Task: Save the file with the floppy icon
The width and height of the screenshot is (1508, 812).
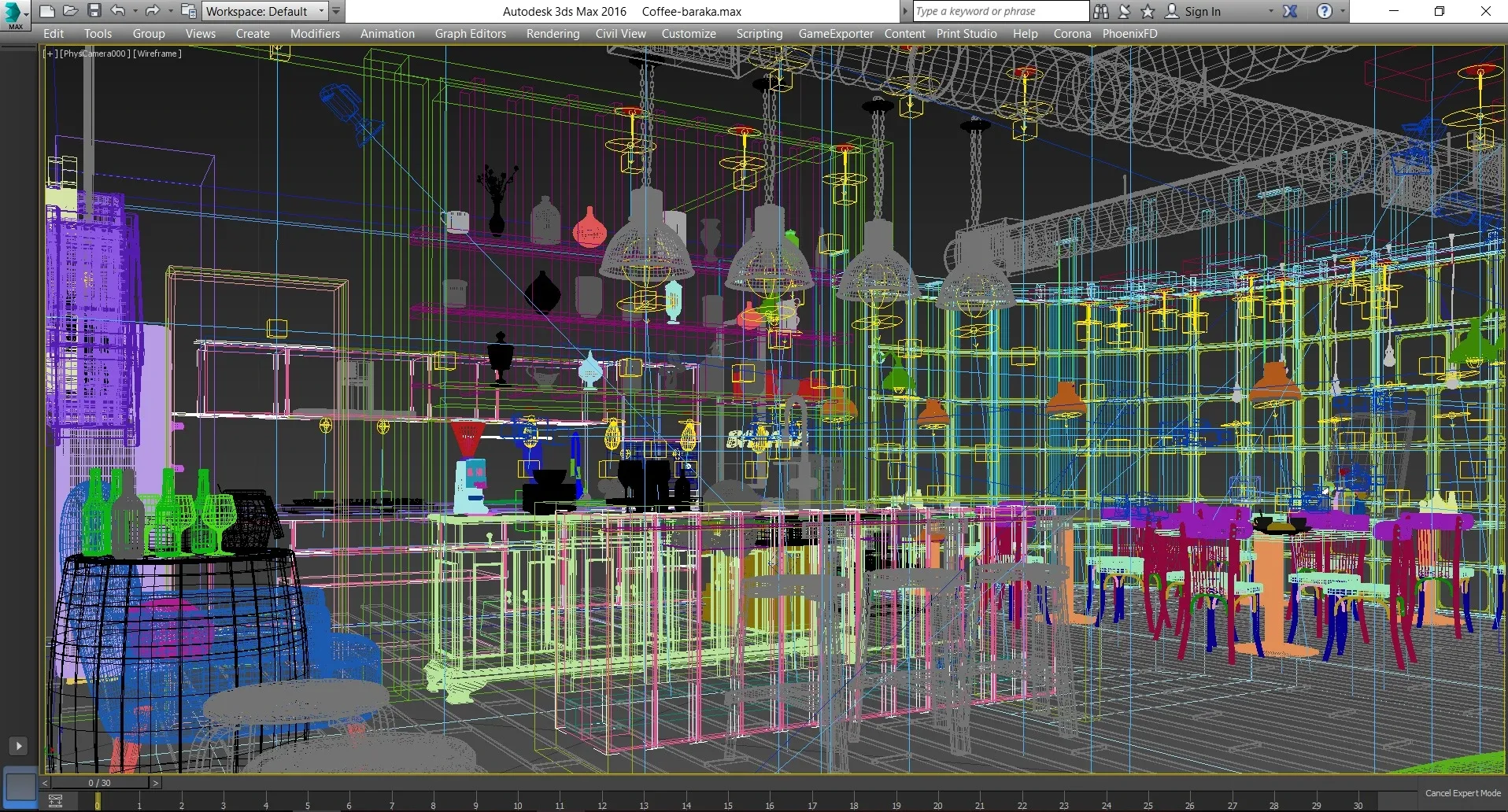Action: point(94,11)
